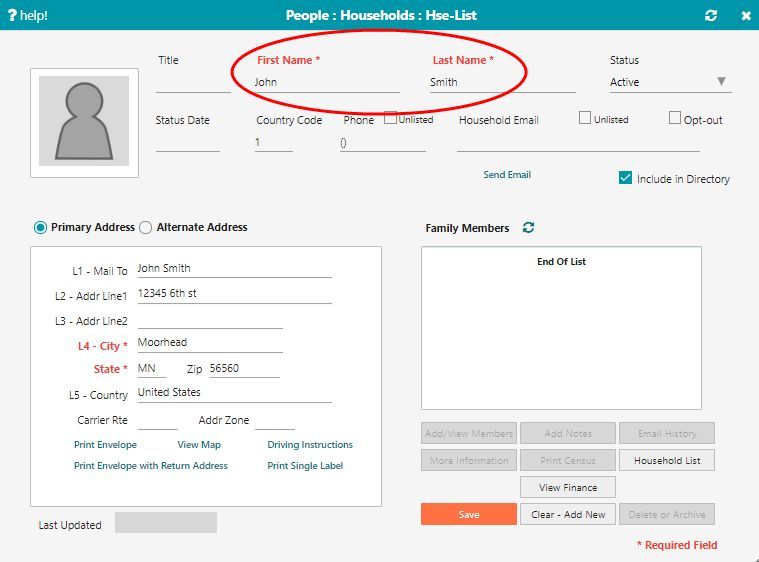759x562 pixels.
Task: Click the L5 Country field
Action: (x=234, y=393)
